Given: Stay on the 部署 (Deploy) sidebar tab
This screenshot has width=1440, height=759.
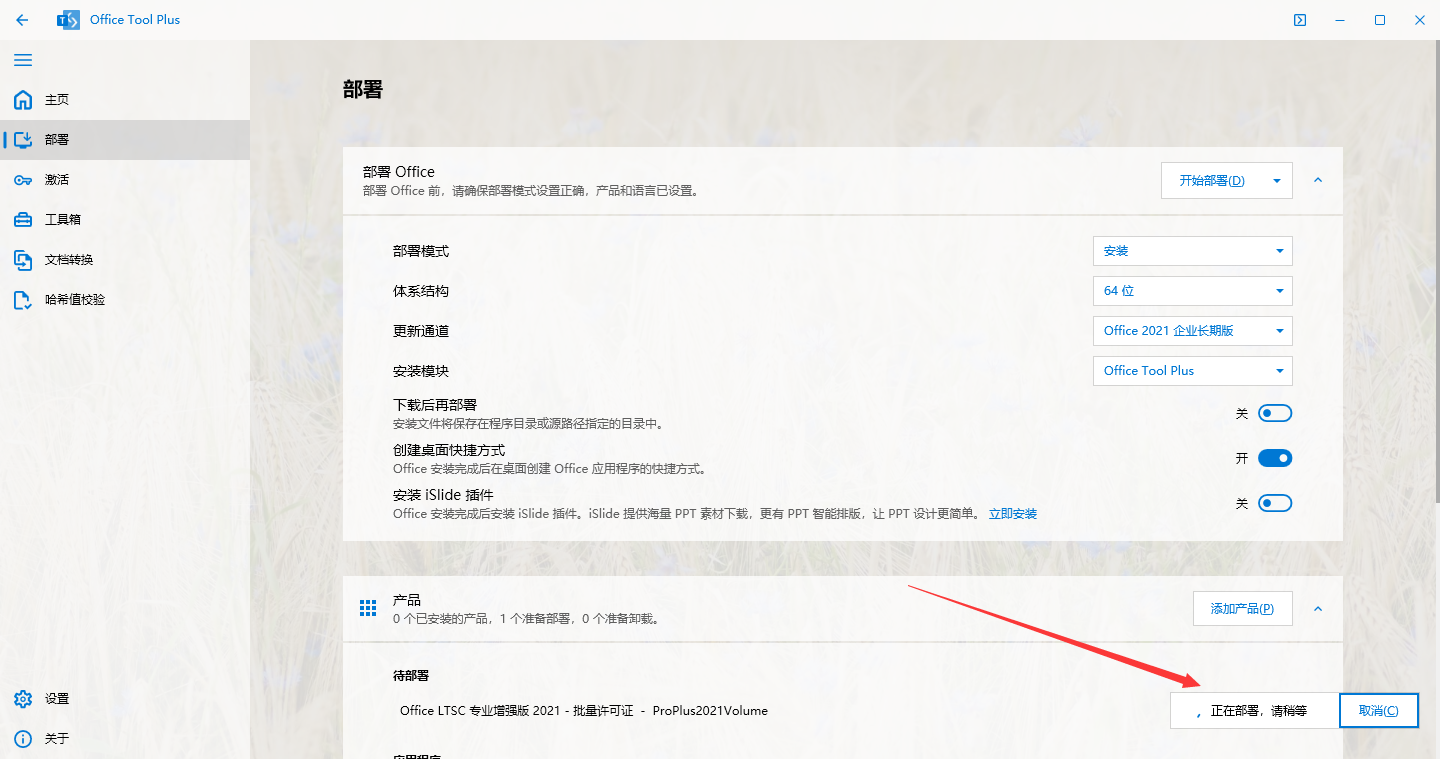Looking at the screenshot, I should (55, 139).
